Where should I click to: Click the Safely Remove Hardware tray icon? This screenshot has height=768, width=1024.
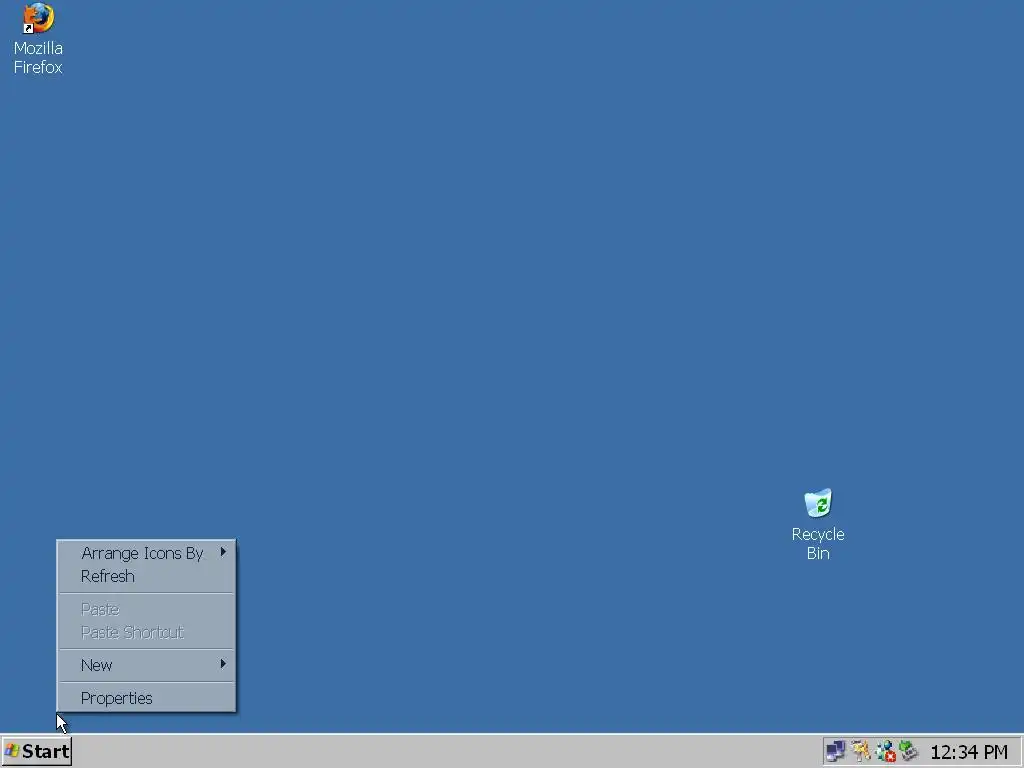tap(908, 751)
